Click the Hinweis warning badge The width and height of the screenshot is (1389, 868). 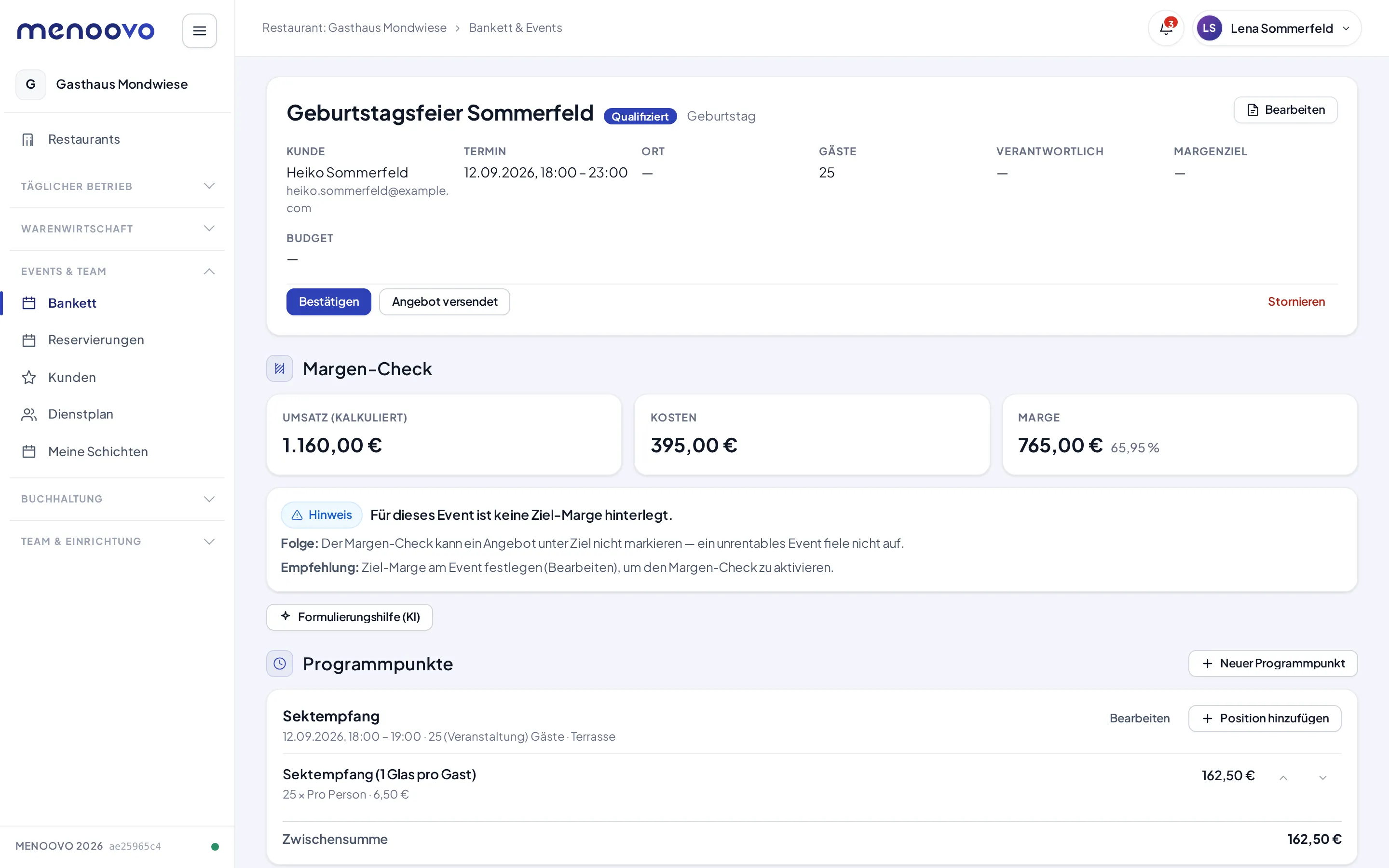pos(321,515)
